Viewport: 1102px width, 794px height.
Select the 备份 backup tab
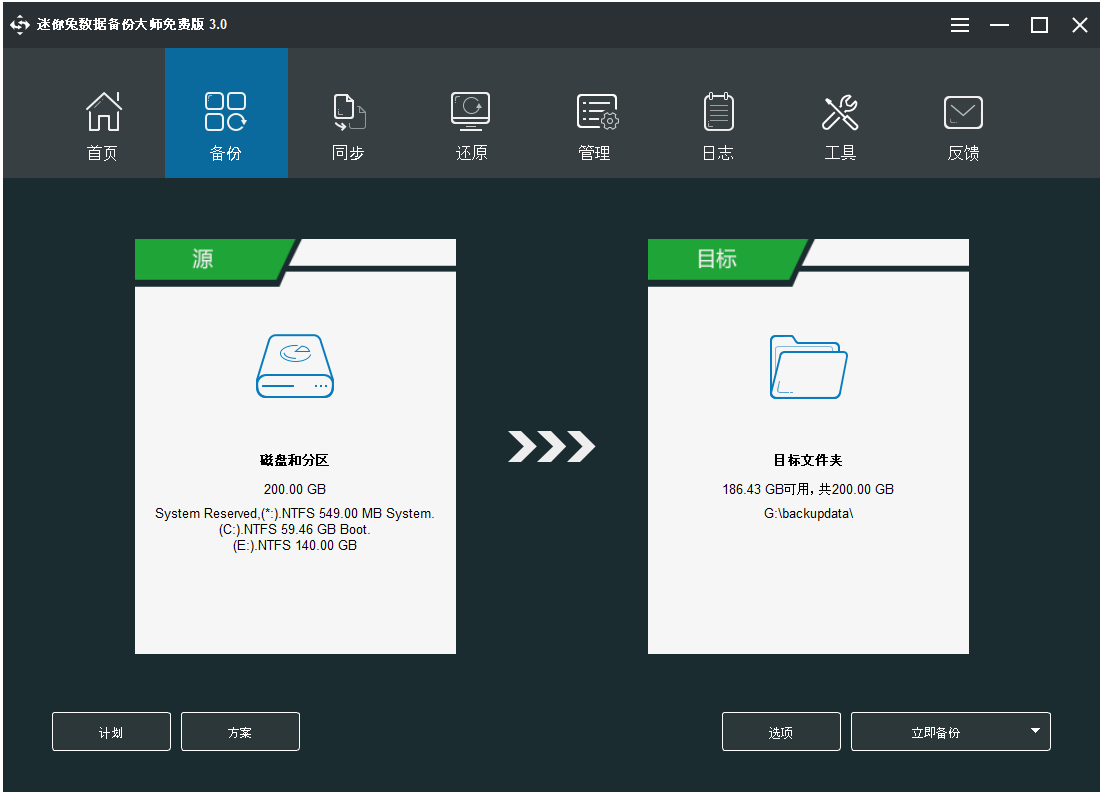(x=226, y=113)
